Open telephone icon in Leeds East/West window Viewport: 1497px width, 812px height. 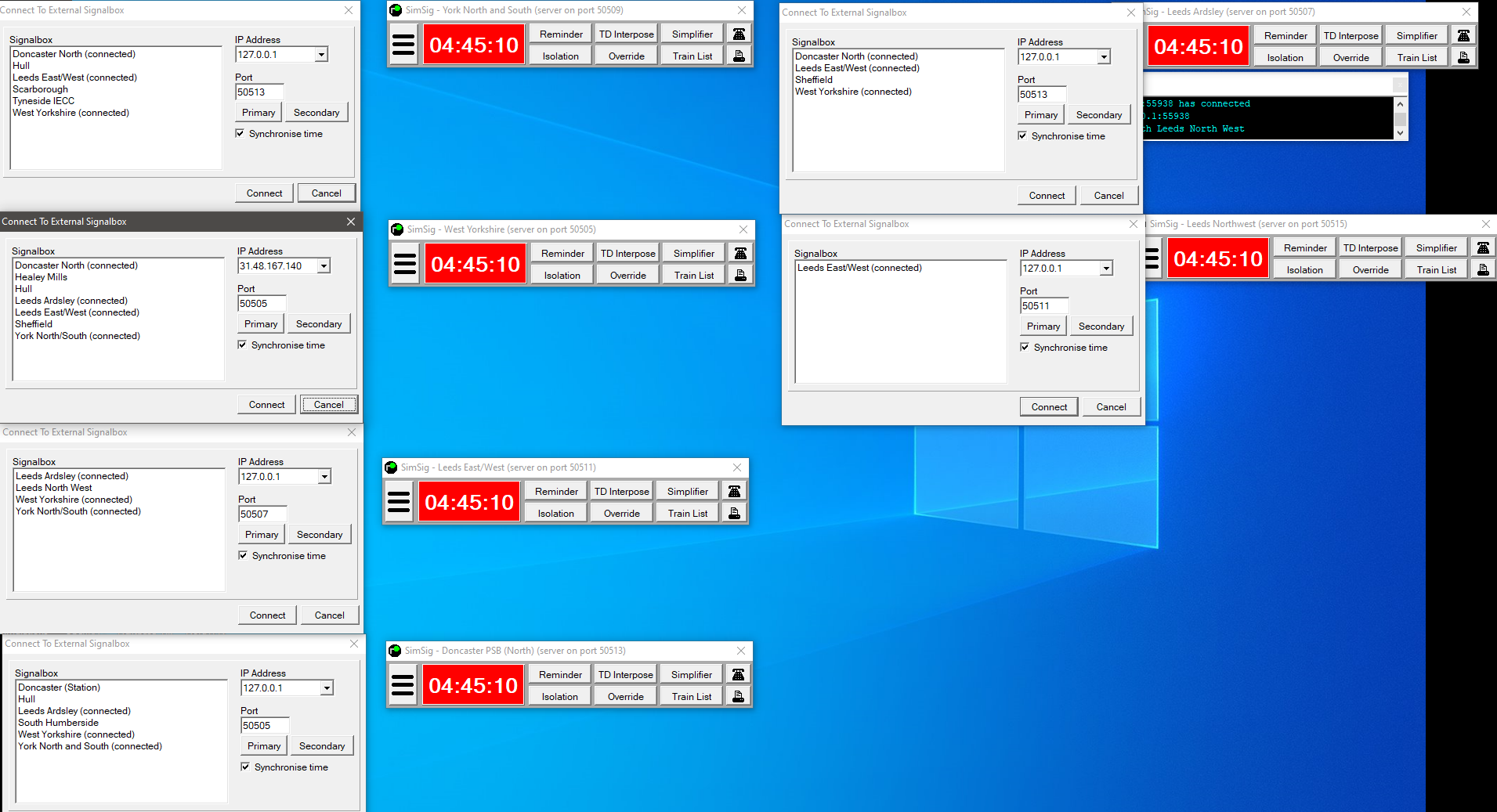(734, 491)
